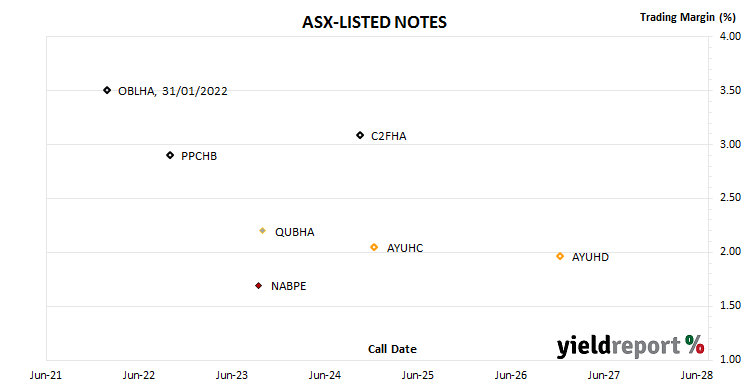The width and height of the screenshot is (750, 391).
Task: Click the OBLHA diamond data marker
Action: coord(107,90)
